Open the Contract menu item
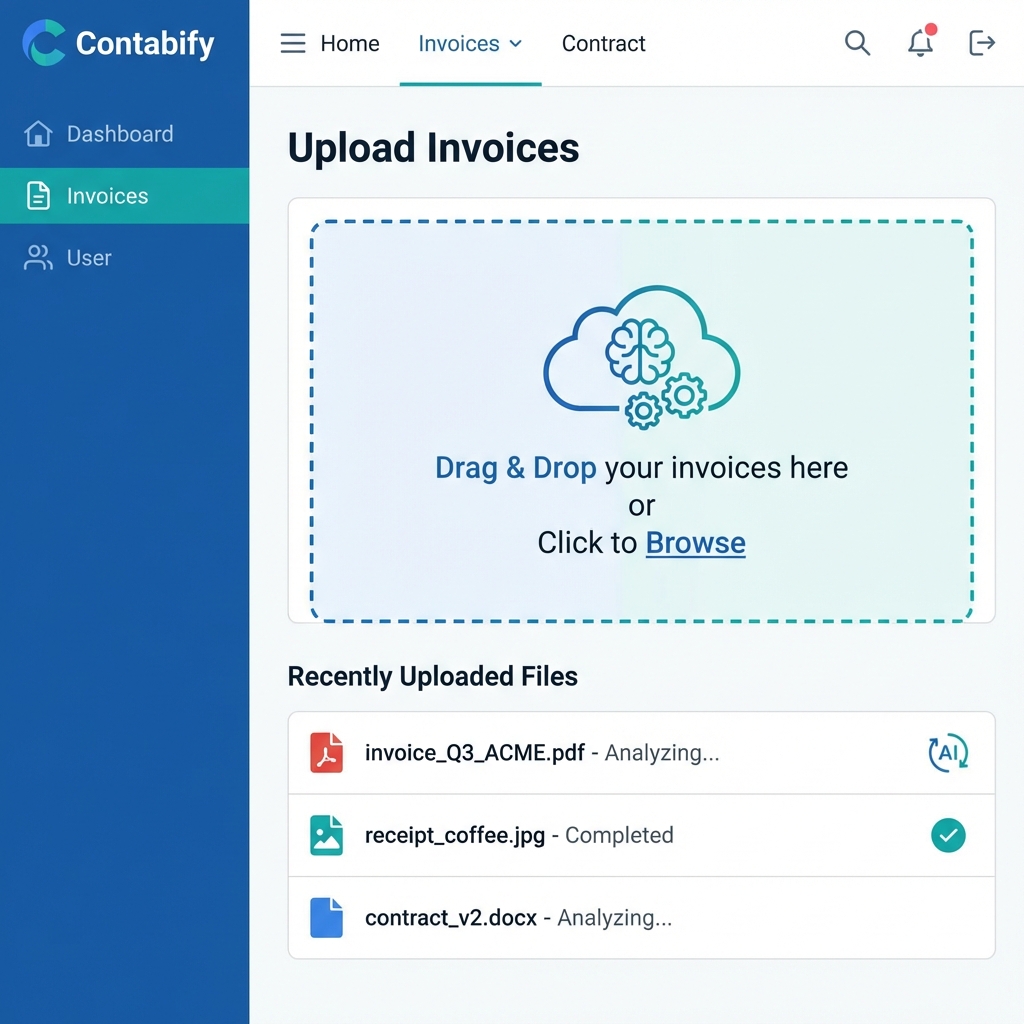 click(x=603, y=44)
